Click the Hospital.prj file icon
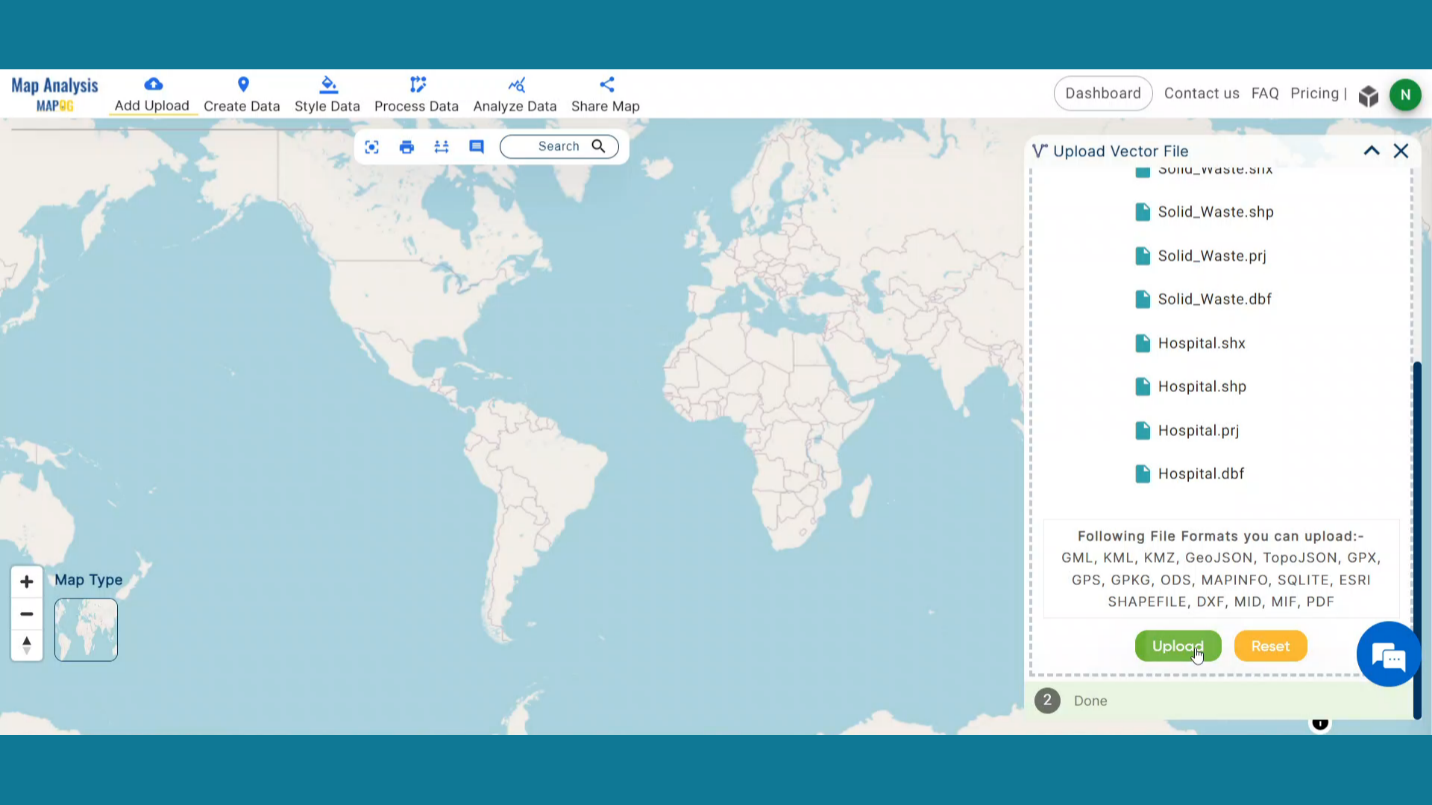 [1142, 430]
